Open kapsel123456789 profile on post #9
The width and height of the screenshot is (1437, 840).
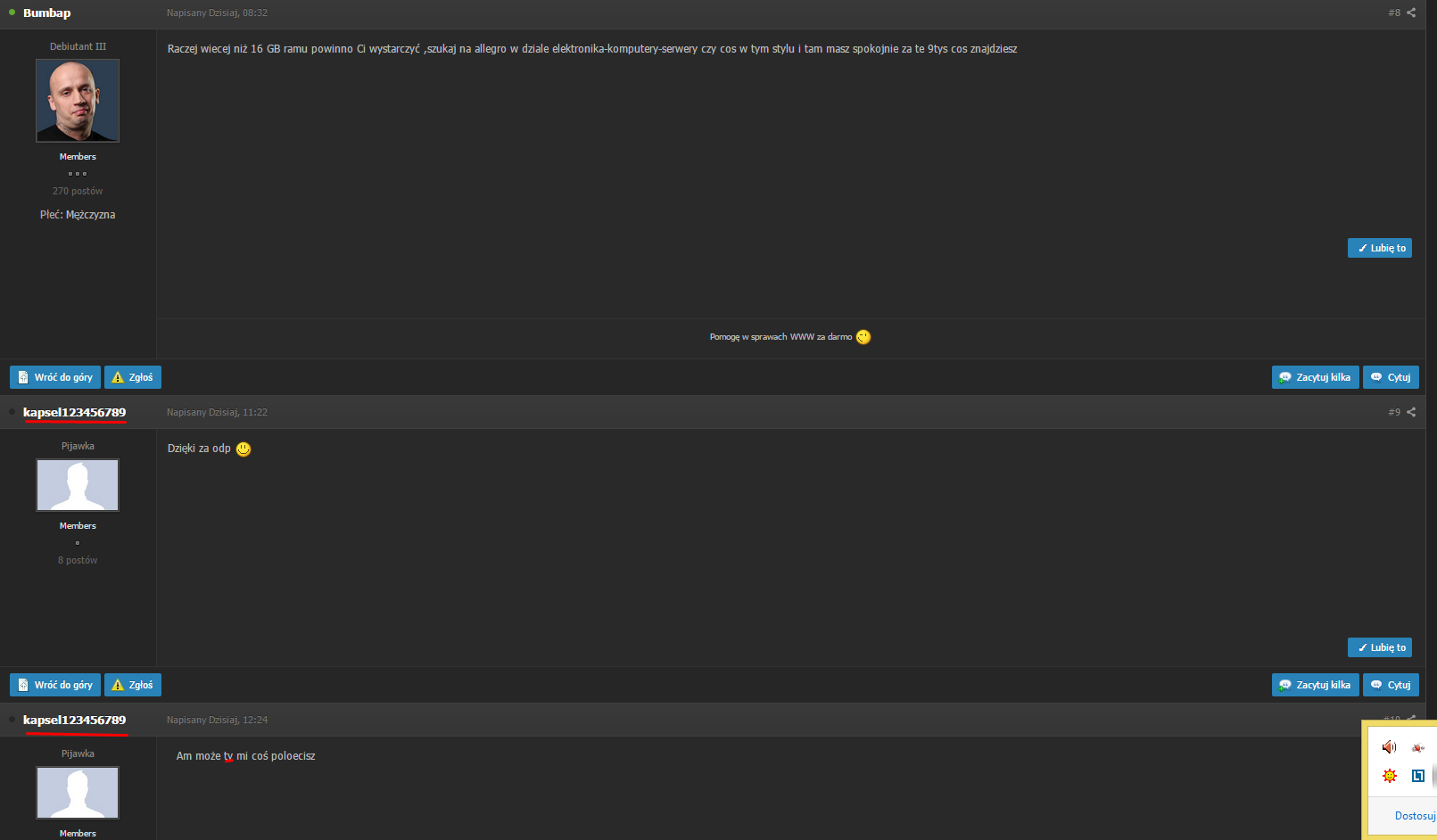[74, 412]
